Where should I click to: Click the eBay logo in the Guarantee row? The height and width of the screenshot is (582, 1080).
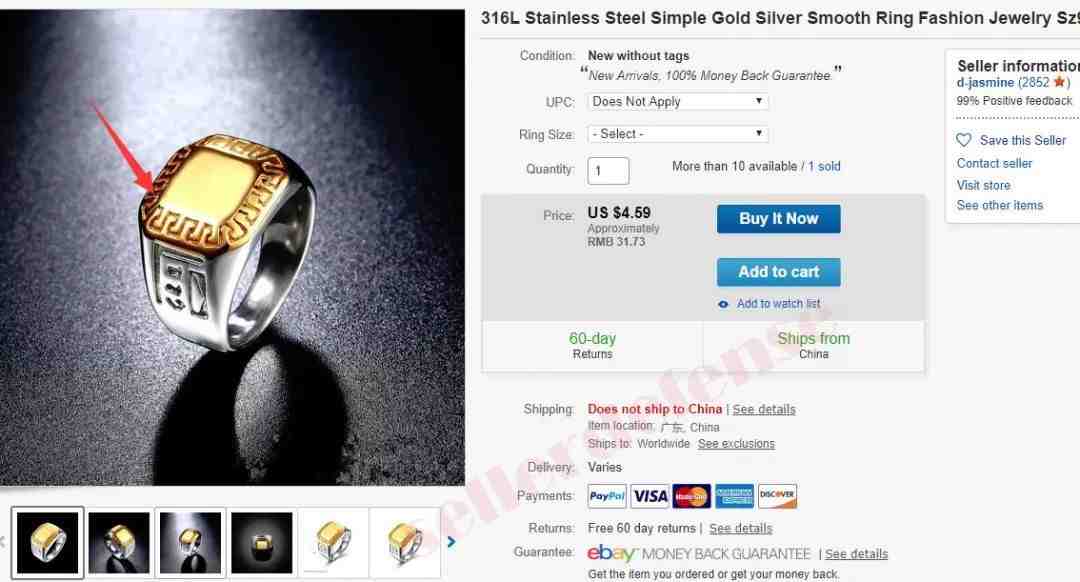click(611, 553)
